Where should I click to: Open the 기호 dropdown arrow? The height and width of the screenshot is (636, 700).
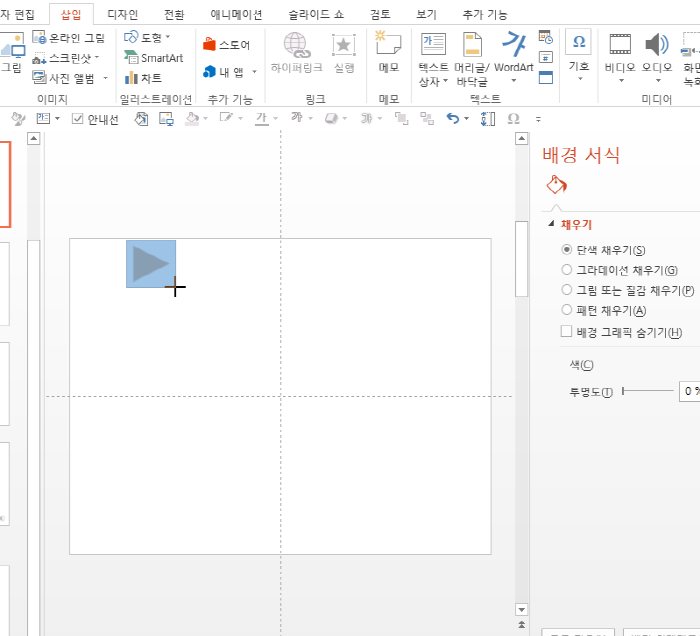(580, 79)
